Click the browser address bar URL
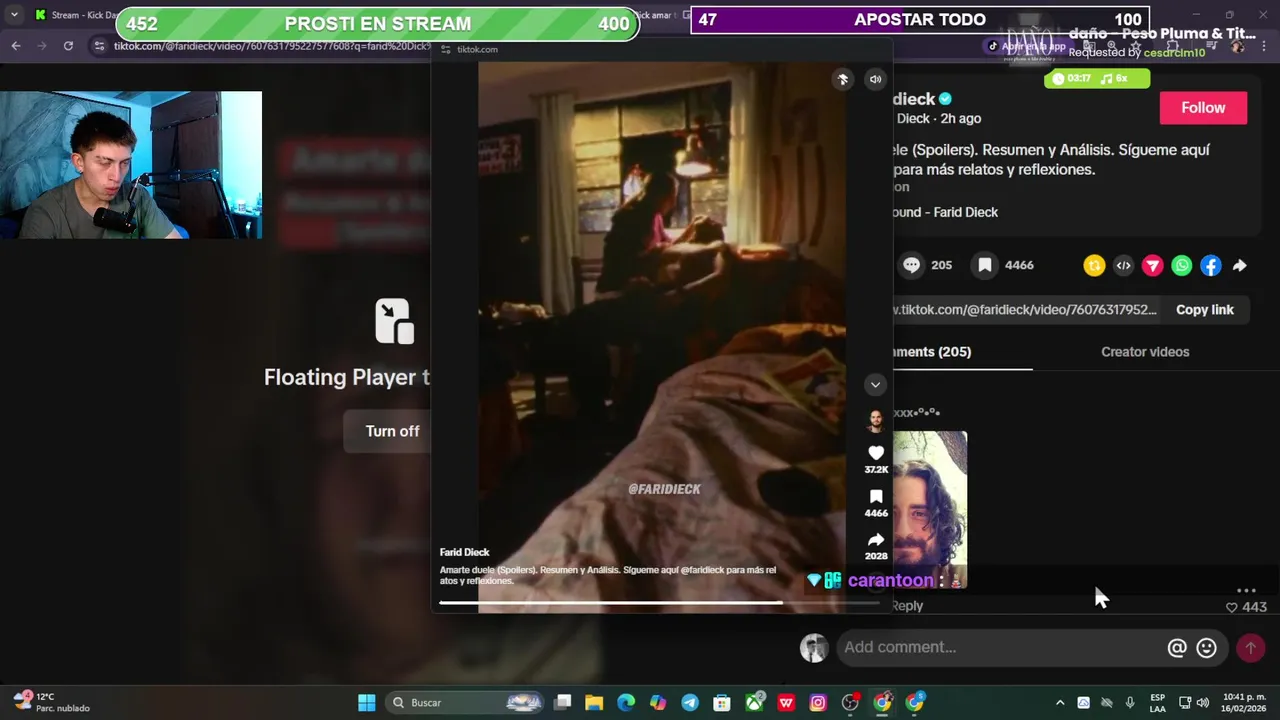 270,46
